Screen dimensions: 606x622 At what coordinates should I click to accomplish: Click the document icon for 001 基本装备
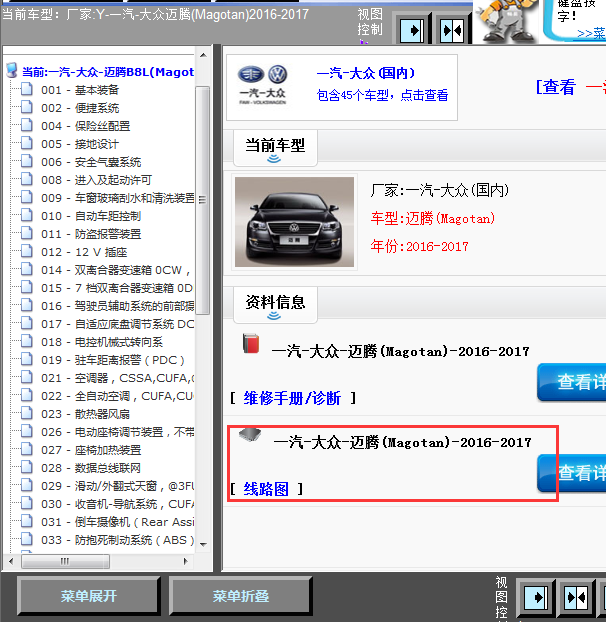coord(27,89)
